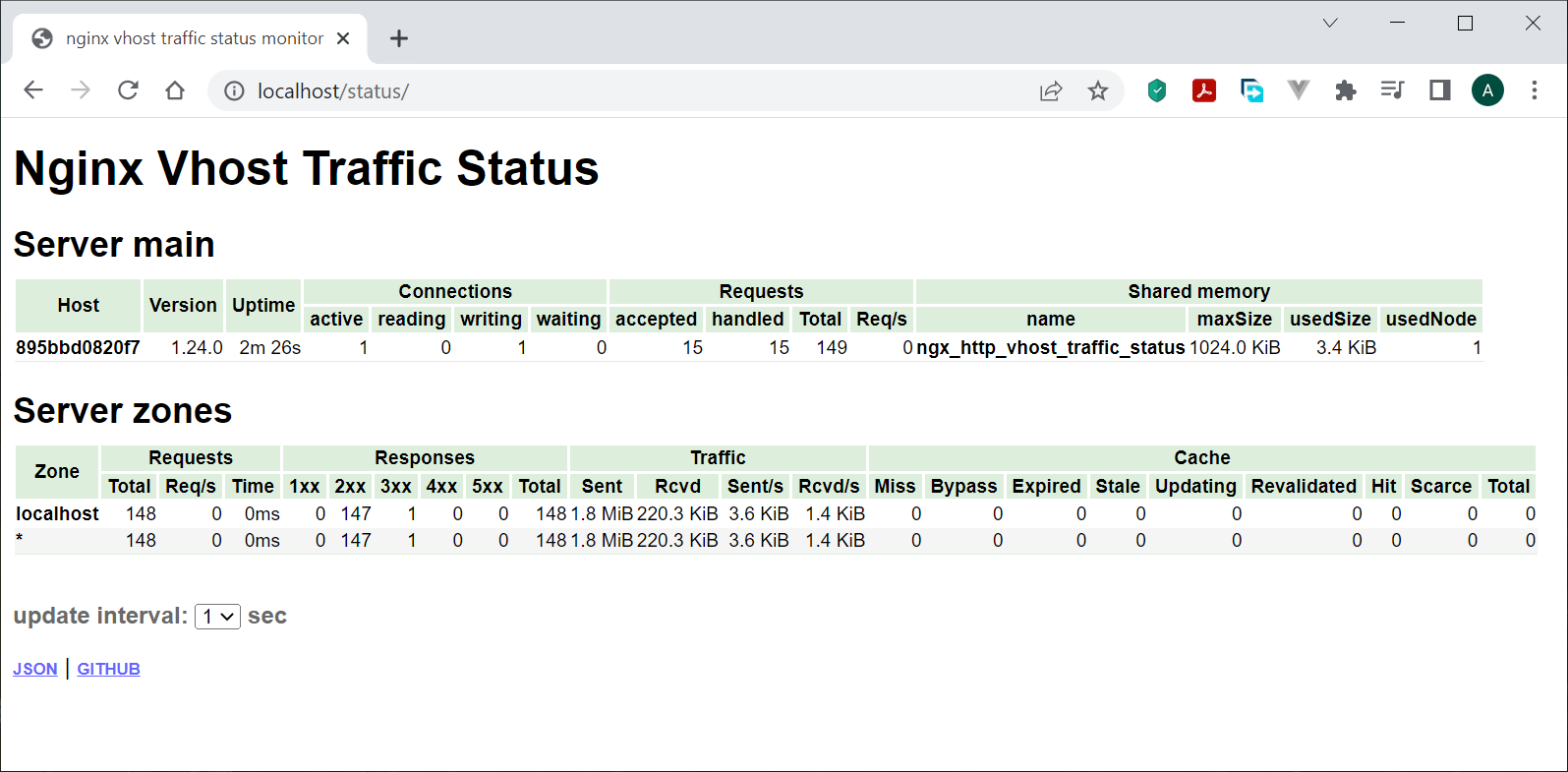Bookmark this page with the star
The width and height of the screenshot is (1568, 772).
pyautogui.click(x=1098, y=91)
